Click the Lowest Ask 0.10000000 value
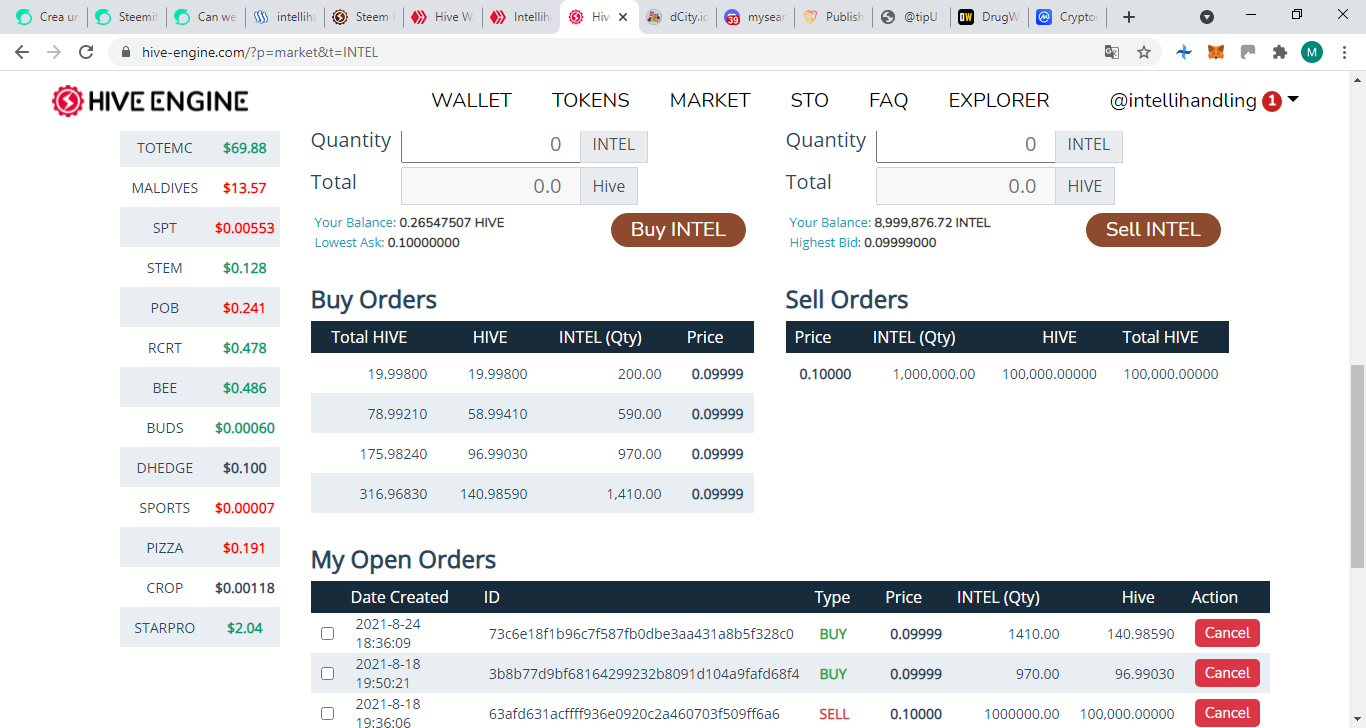This screenshot has height=728, width=1366. pyautogui.click(x=424, y=242)
